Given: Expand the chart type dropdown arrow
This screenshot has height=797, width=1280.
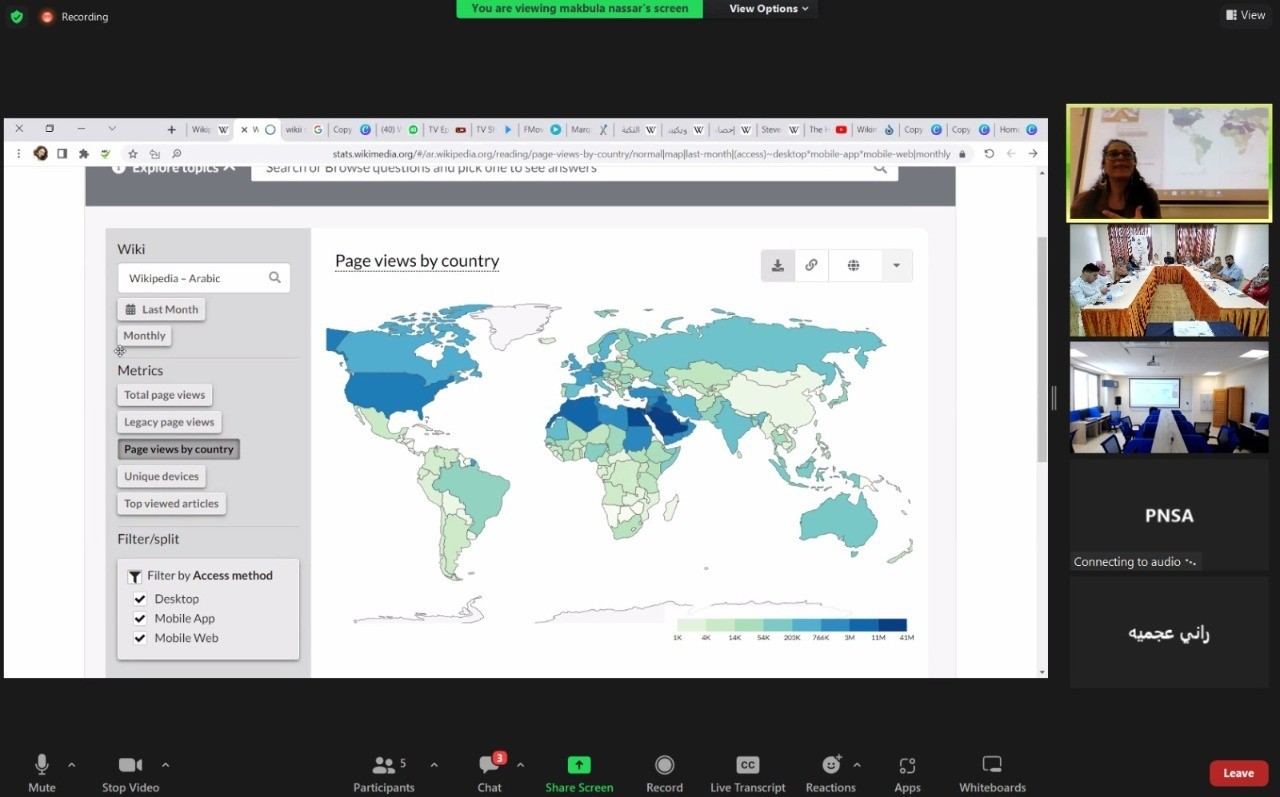Looking at the screenshot, I should [x=896, y=266].
